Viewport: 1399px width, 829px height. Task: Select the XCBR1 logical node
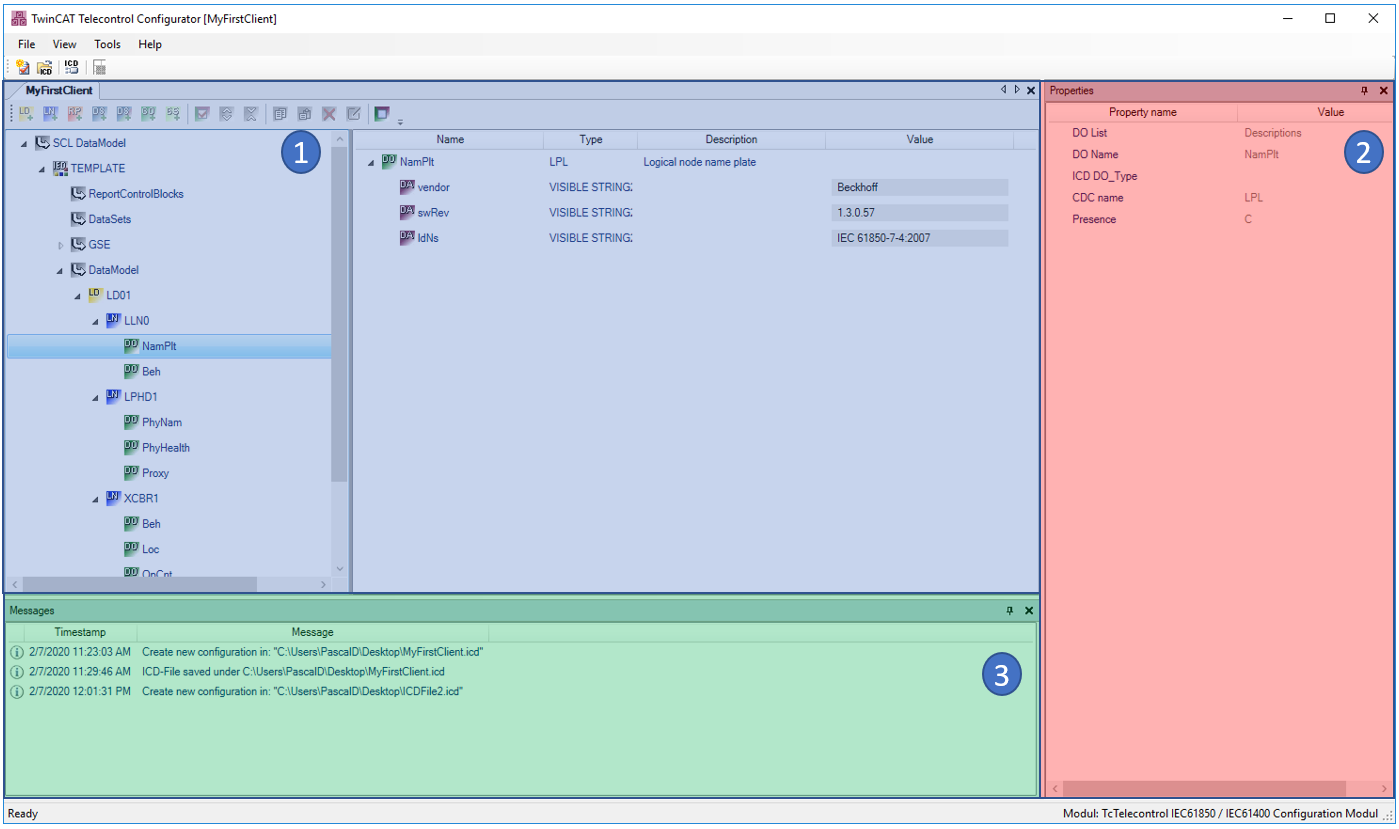pyautogui.click(x=138, y=498)
